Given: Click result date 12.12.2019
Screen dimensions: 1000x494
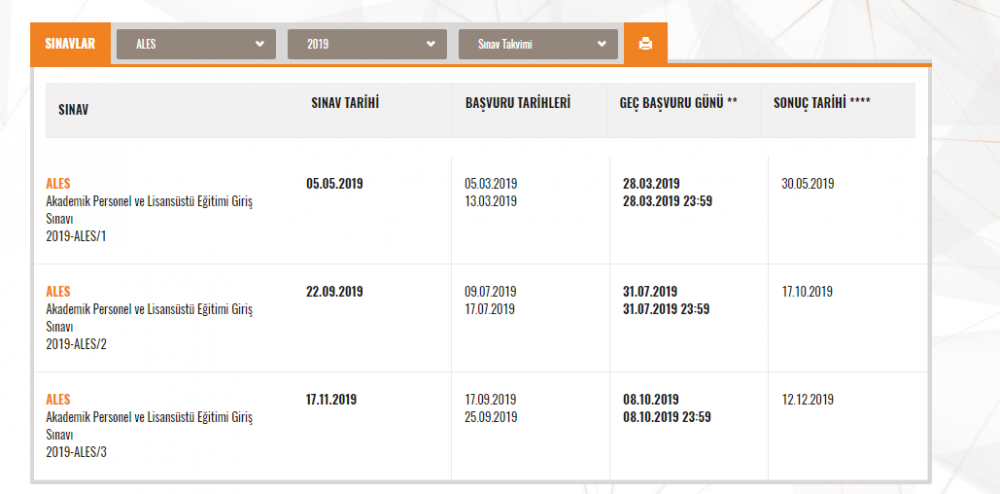Looking at the screenshot, I should [807, 400].
